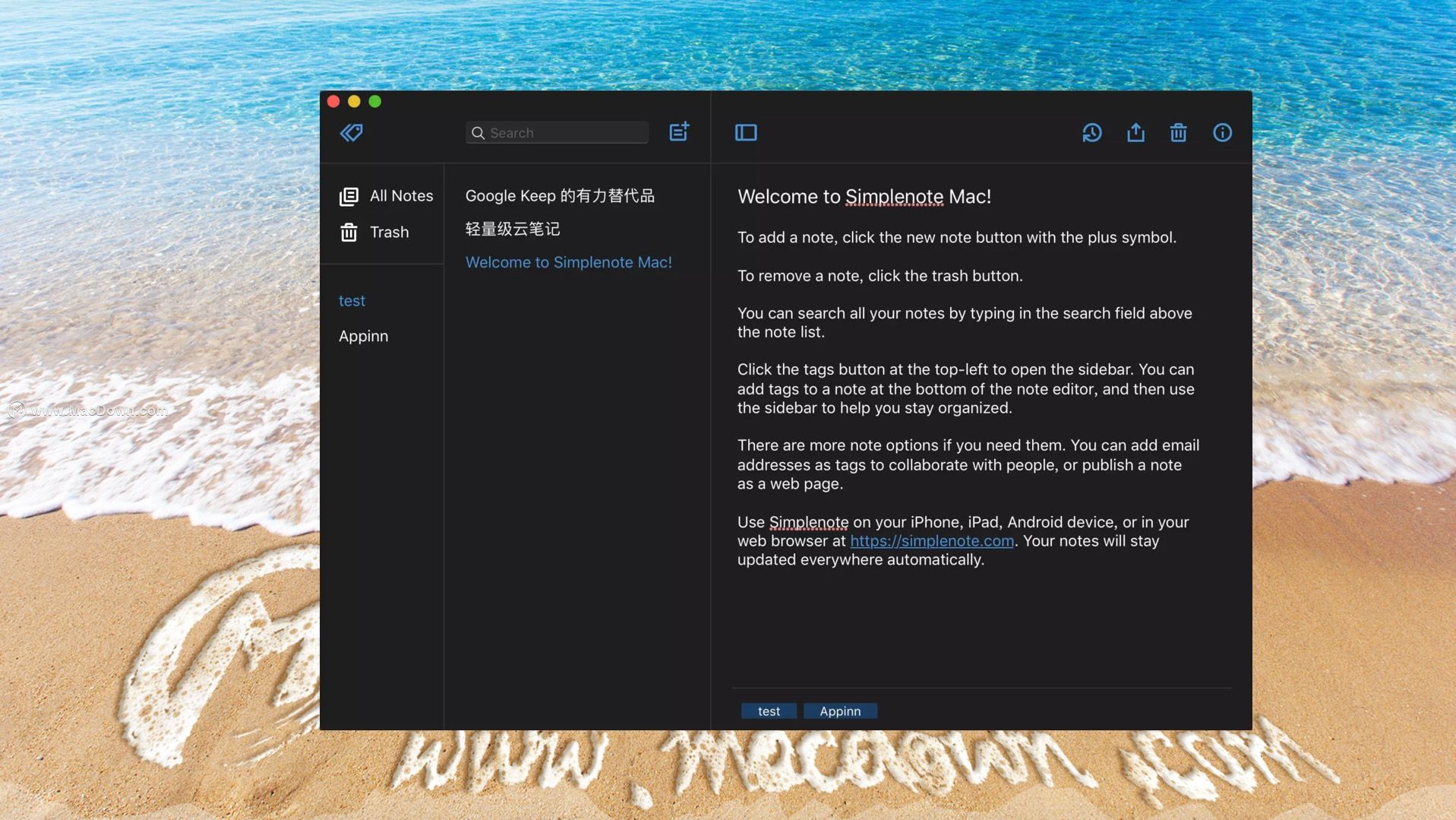Click the paragraph about removing a note
Viewport: 1456px width, 820px height.
pyautogui.click(x=880, y=276)
